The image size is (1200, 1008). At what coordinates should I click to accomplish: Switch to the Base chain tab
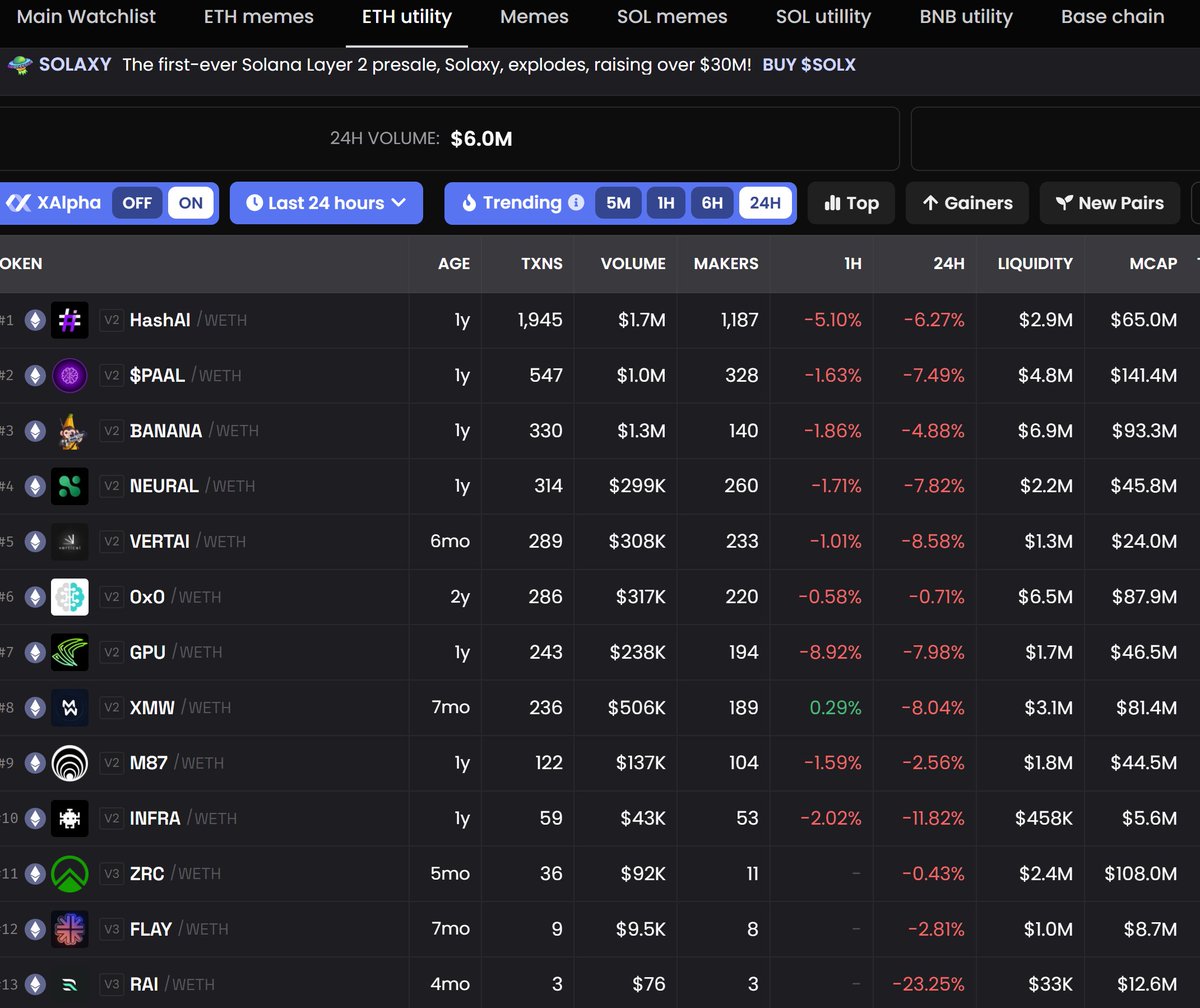[x=1113, y=17]
